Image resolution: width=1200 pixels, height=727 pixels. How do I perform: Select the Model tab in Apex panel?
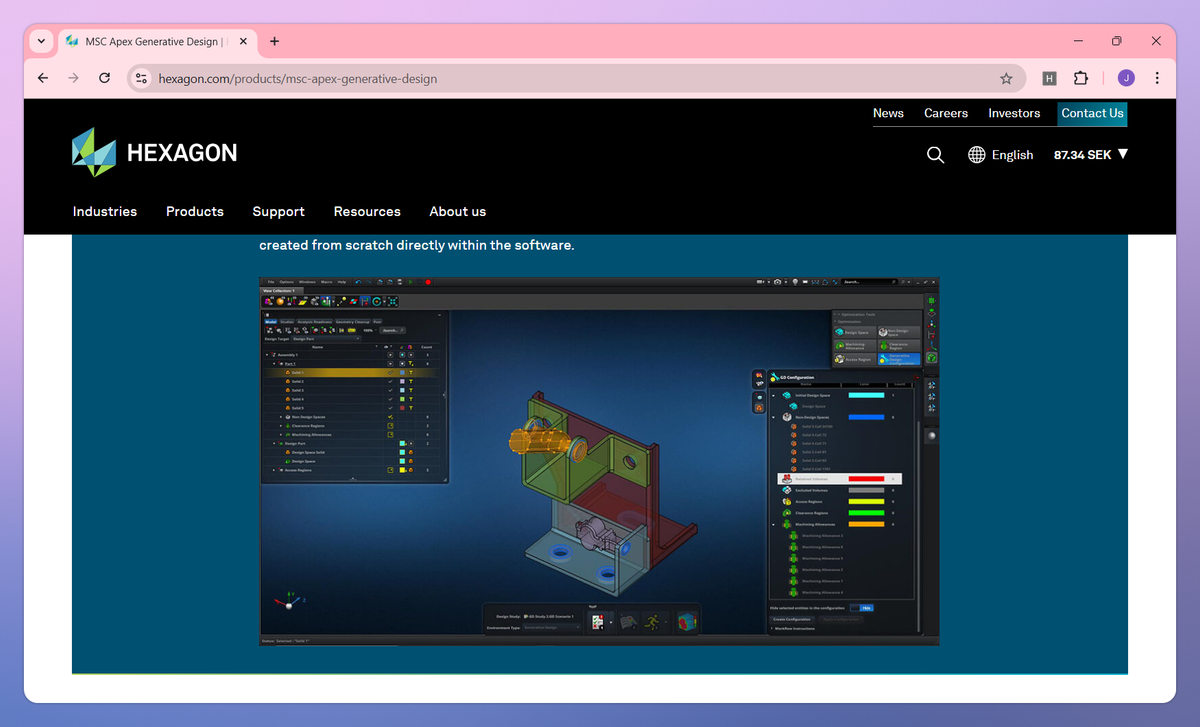coord(270,322)
